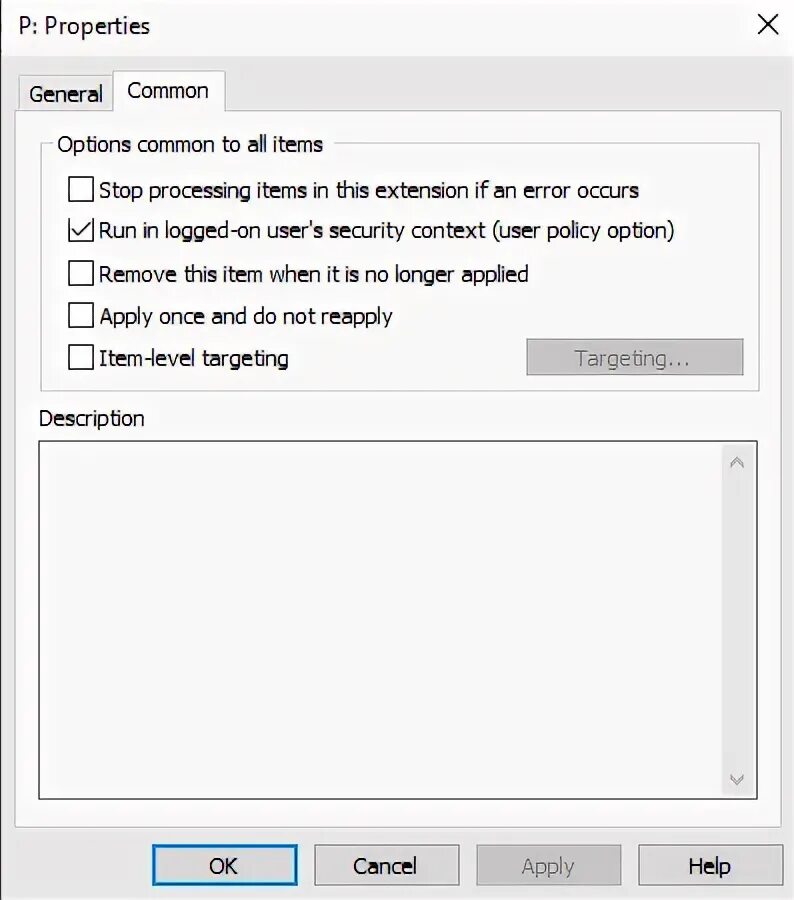Enable Stop processing items if error occurs
The image size is (794, 900).
click(x=80, y=189)
